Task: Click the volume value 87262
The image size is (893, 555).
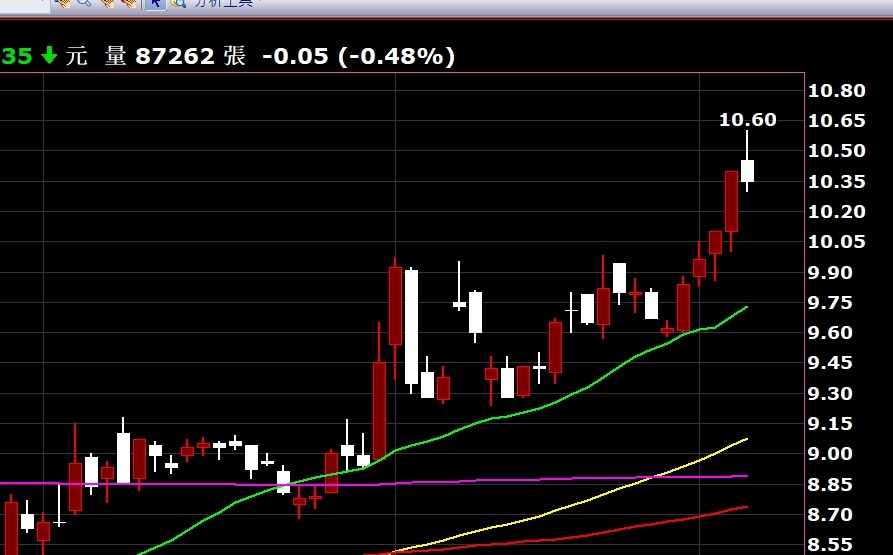Action: click(x=175, y=56)
